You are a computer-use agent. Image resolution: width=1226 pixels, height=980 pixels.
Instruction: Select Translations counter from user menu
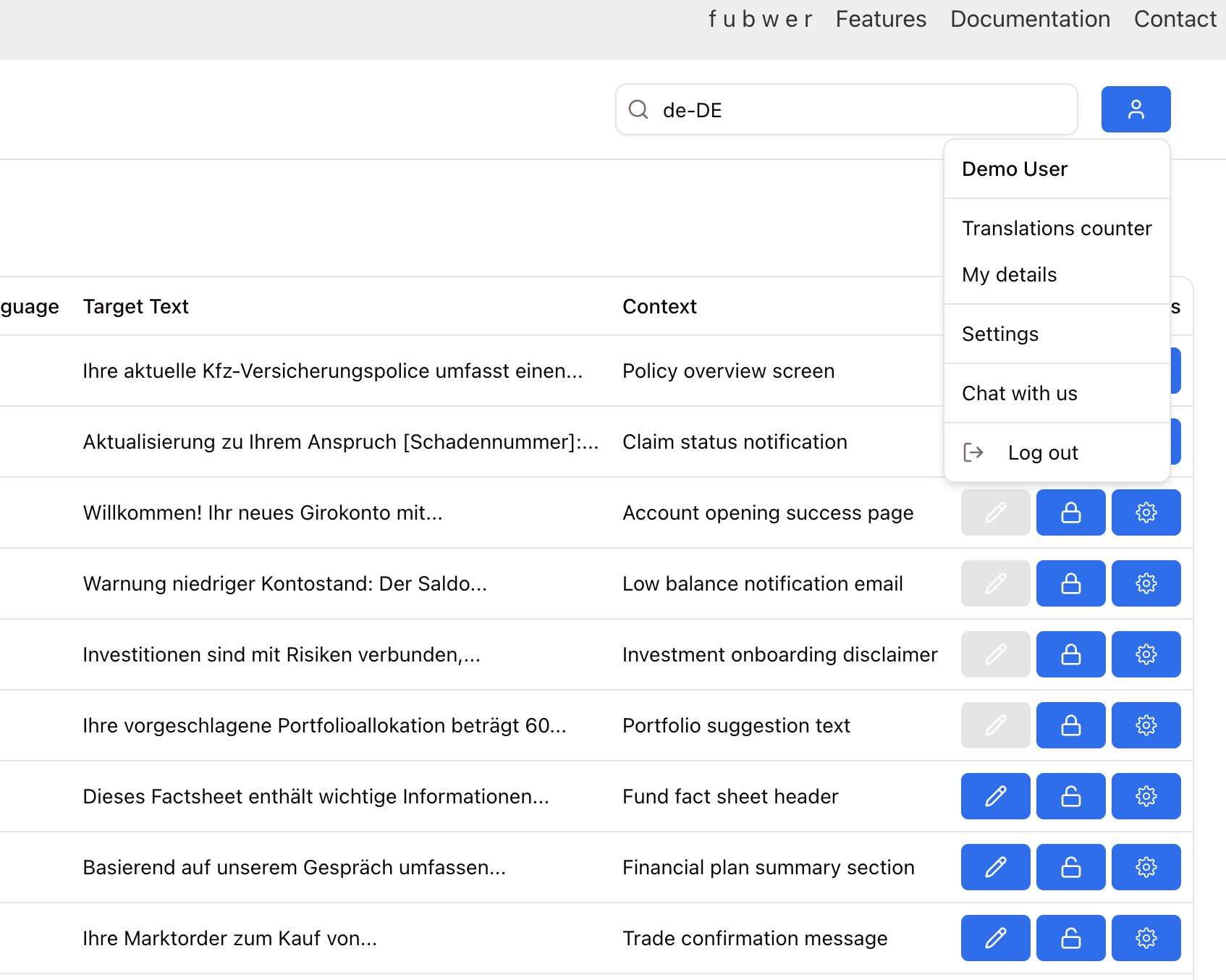tap(1056, 229)
